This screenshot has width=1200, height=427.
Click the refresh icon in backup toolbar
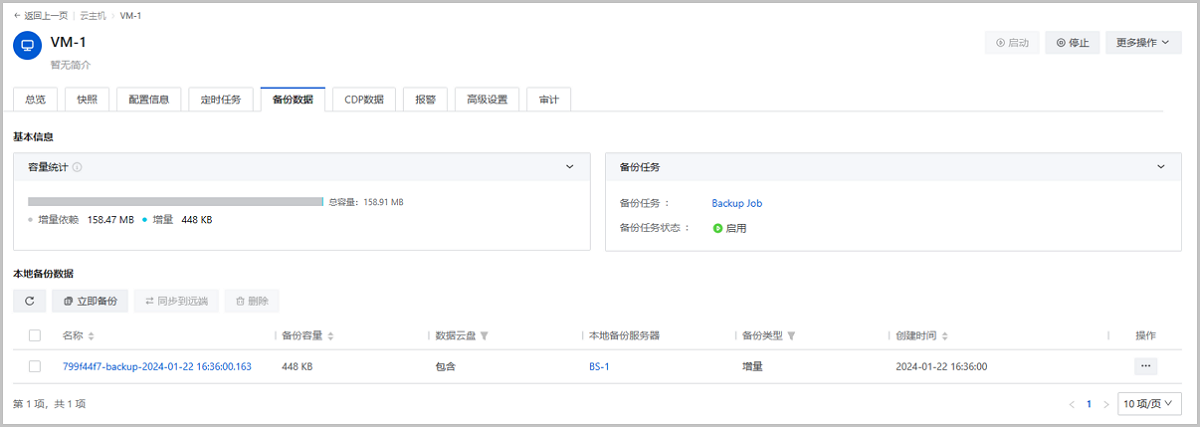[x=29, y=301]
